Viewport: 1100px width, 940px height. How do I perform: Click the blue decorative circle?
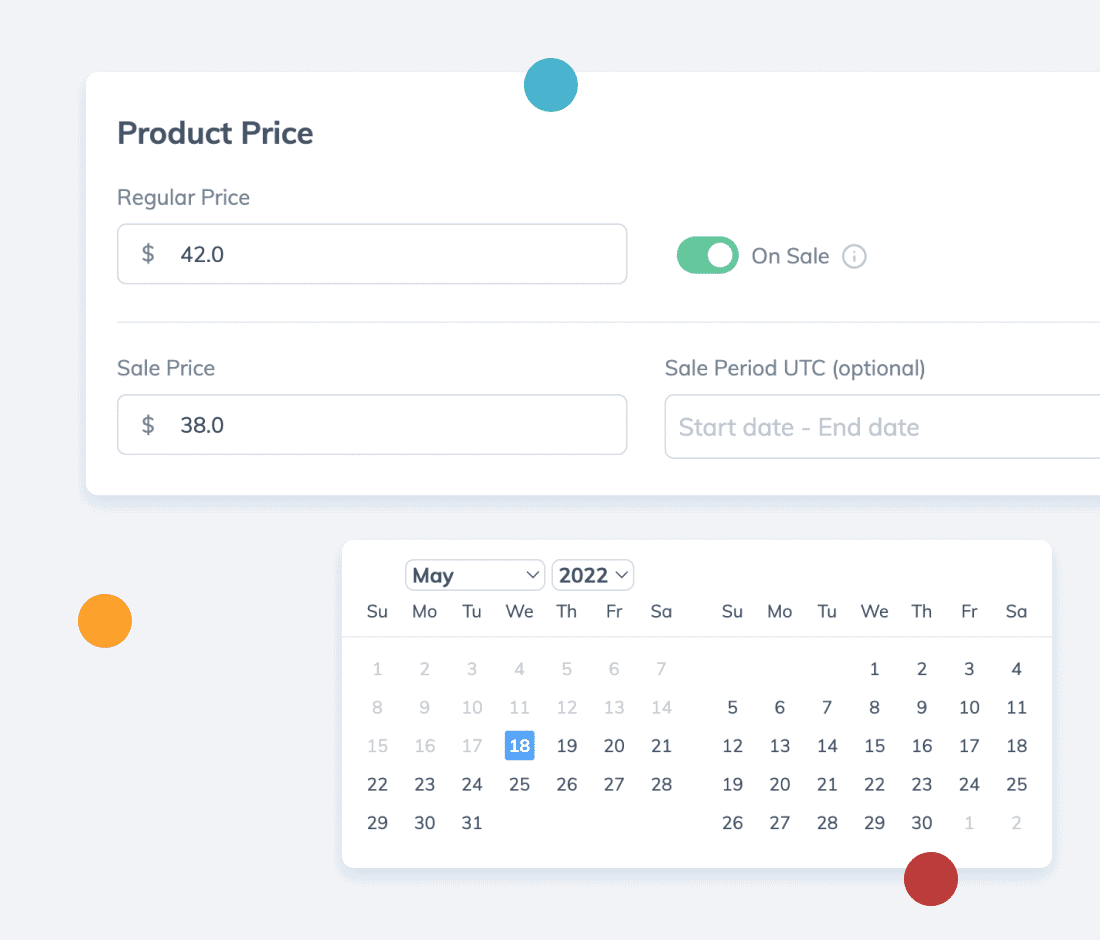tap(551, 85)
